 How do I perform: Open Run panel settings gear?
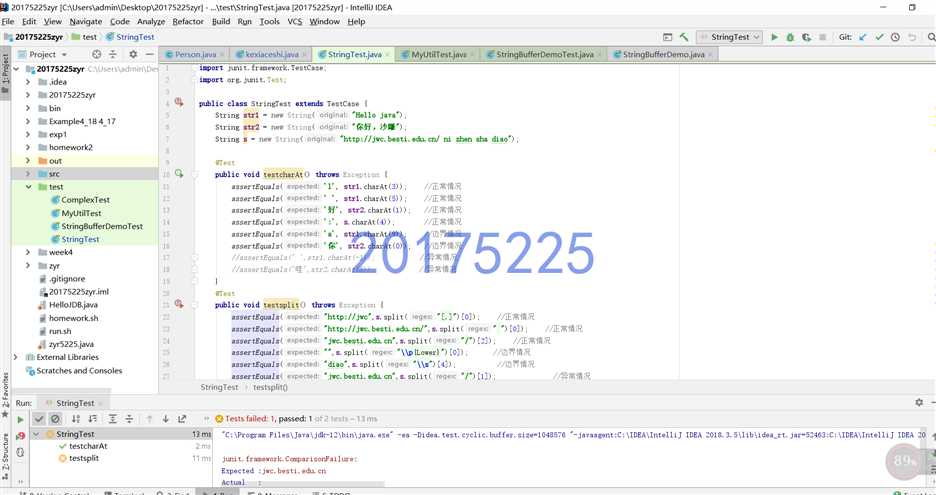[919, 403]
